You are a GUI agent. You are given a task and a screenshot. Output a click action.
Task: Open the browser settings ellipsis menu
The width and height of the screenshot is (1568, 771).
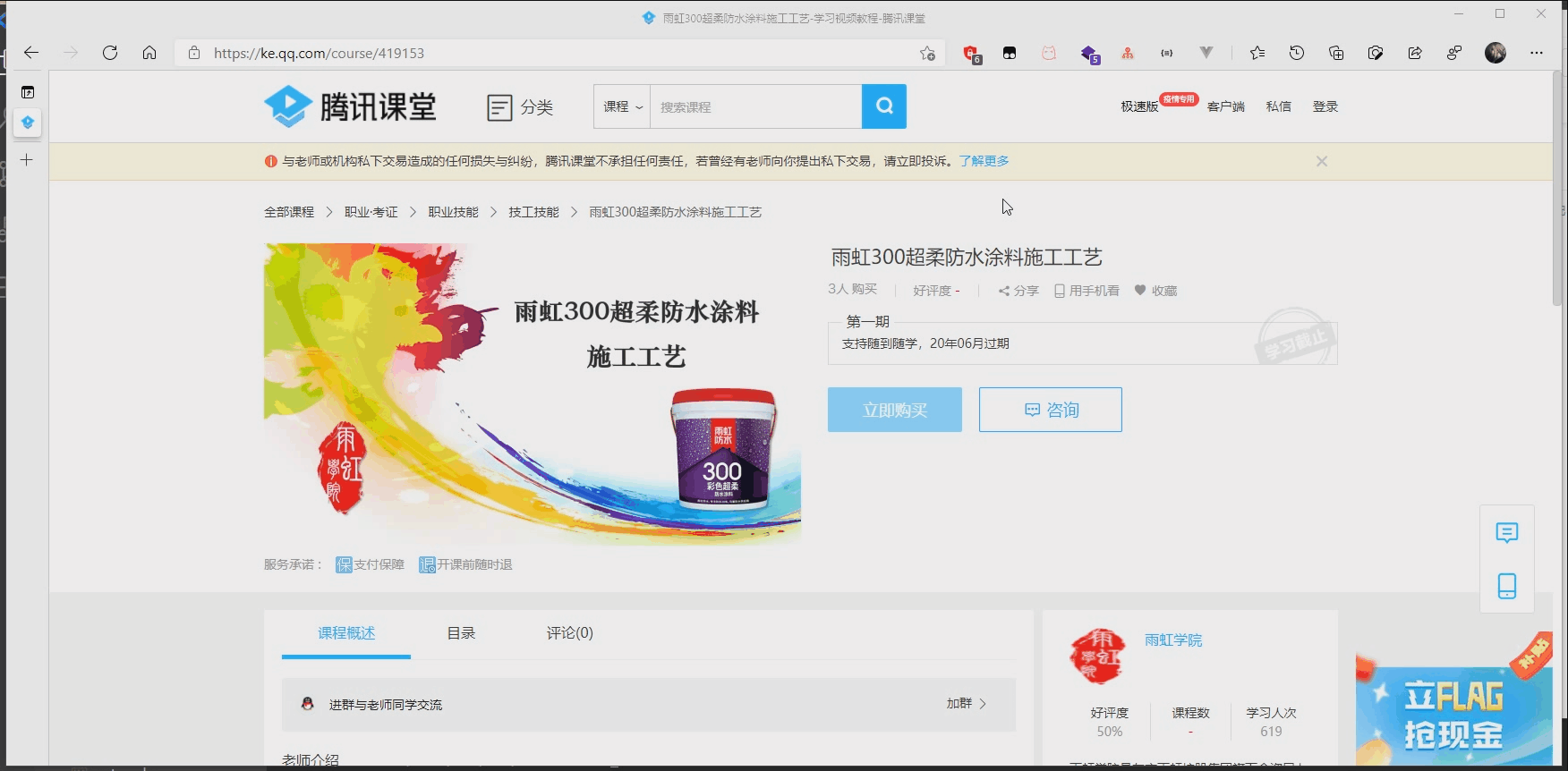[x=1537, y=53]
